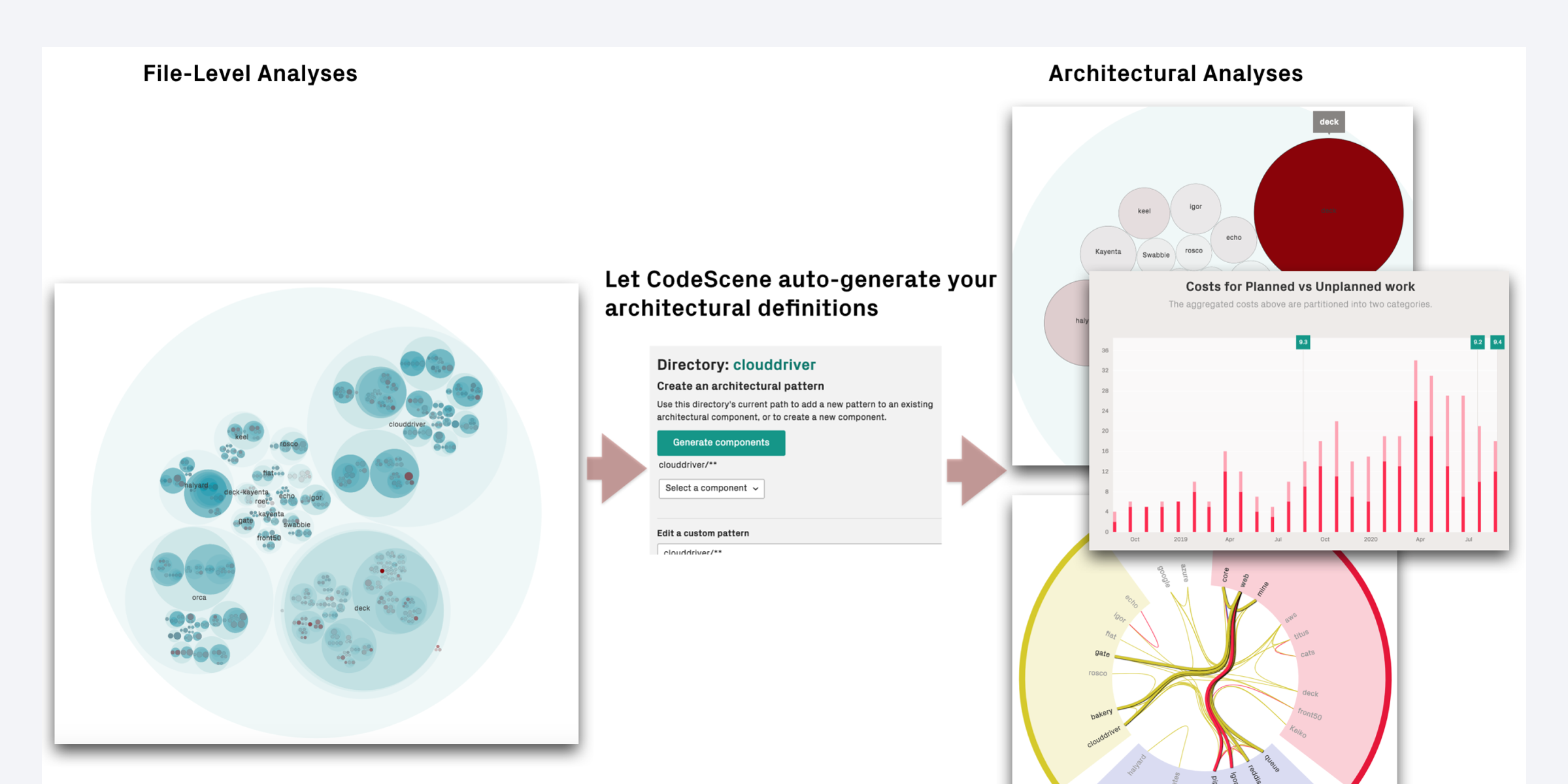Click the titus label in chord diagram

click(x=1301, y=634)
